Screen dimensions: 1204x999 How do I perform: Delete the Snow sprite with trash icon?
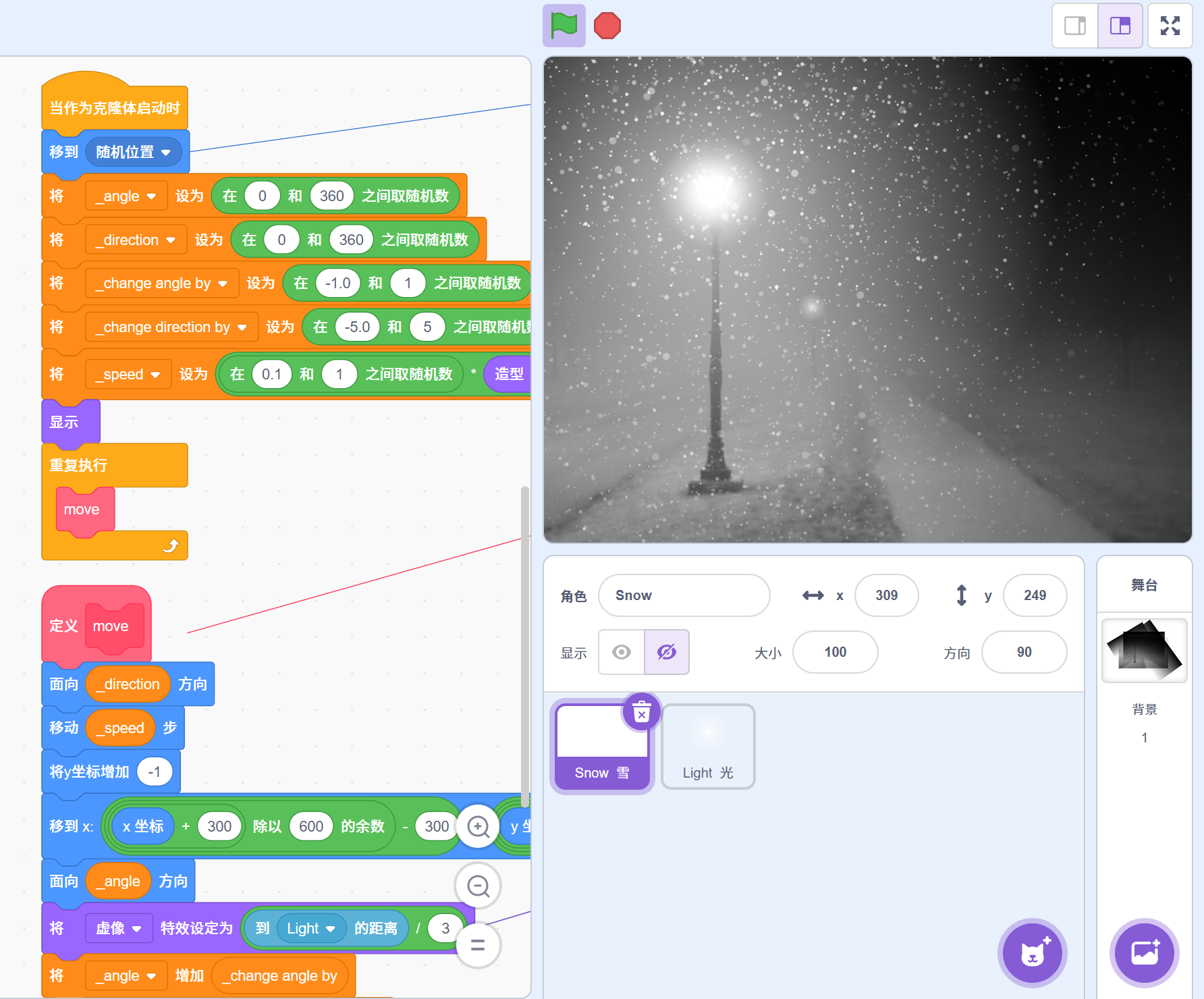coord(641,712)
